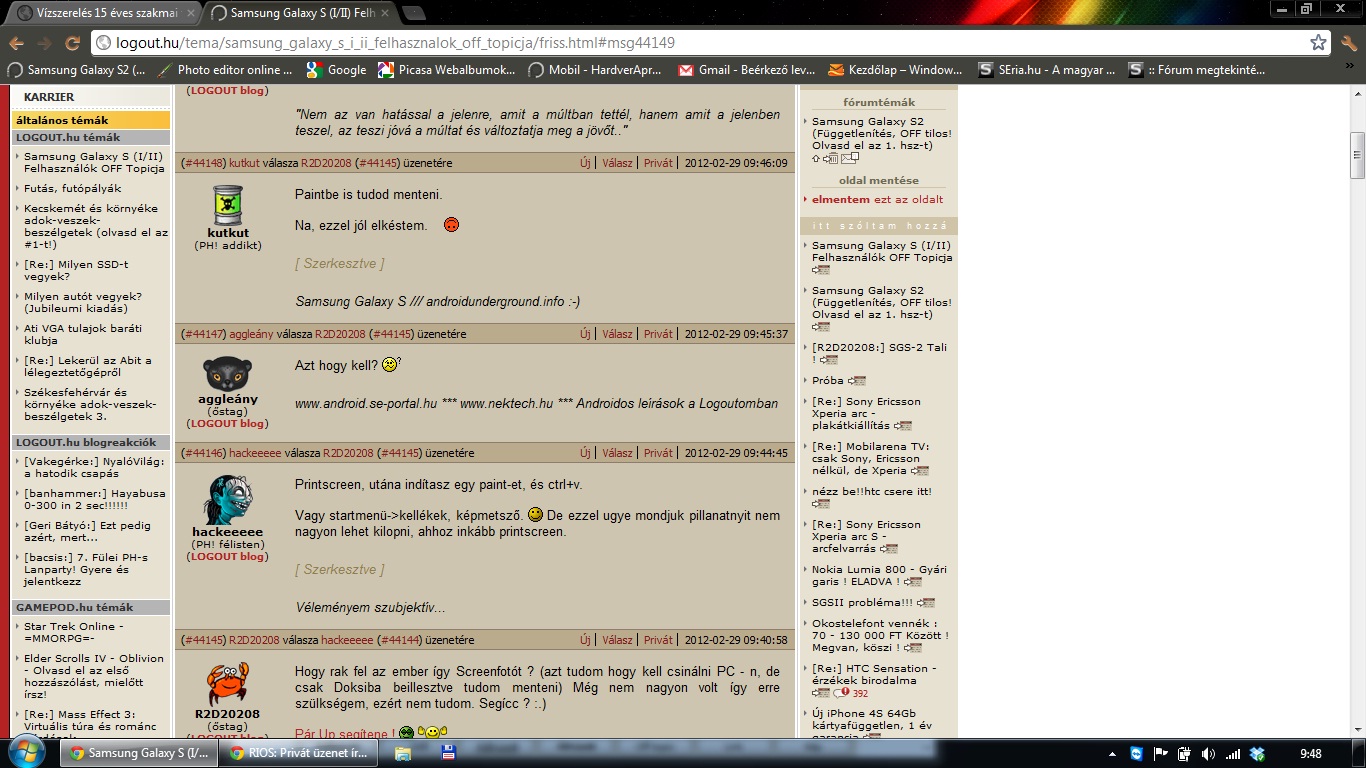Click the kutkut toxic barrel avatar

point(228,205)
